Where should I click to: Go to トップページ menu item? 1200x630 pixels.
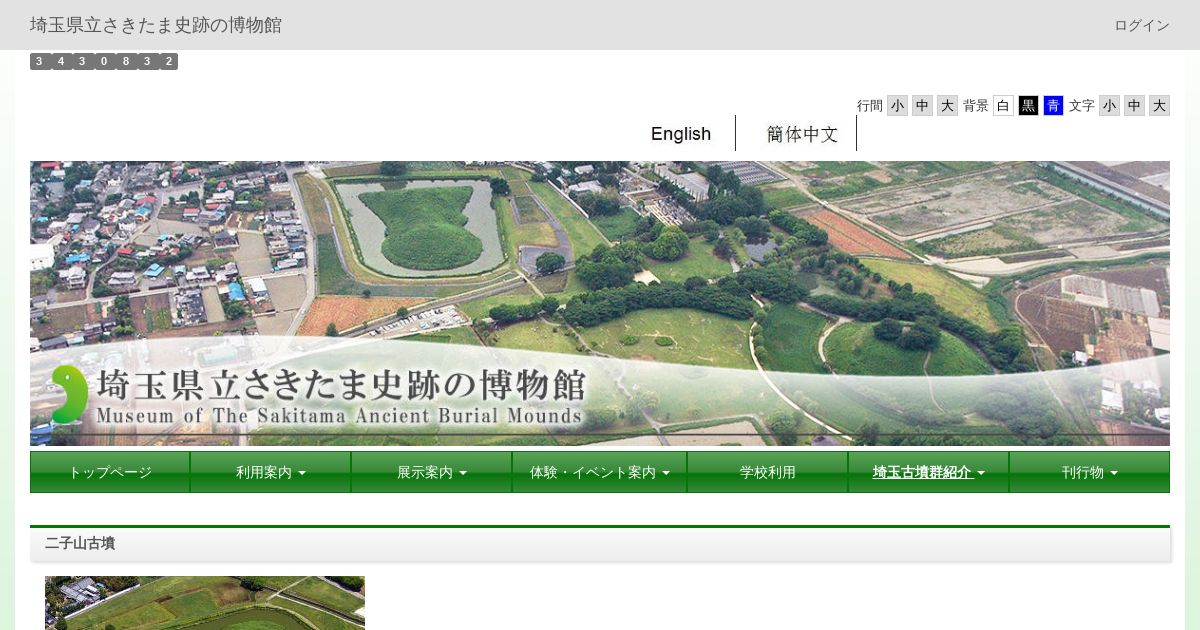[110, 472]
